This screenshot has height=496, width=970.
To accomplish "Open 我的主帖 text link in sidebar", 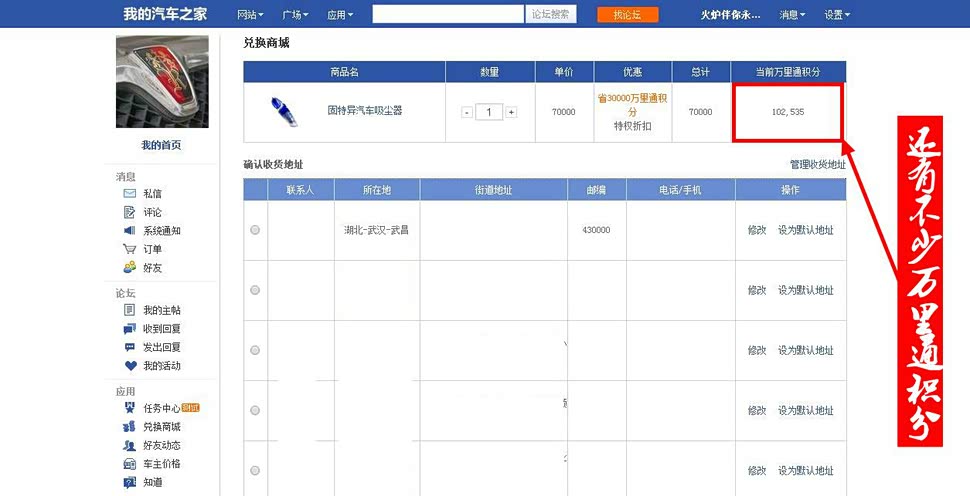I will click(x=162, y=310).
